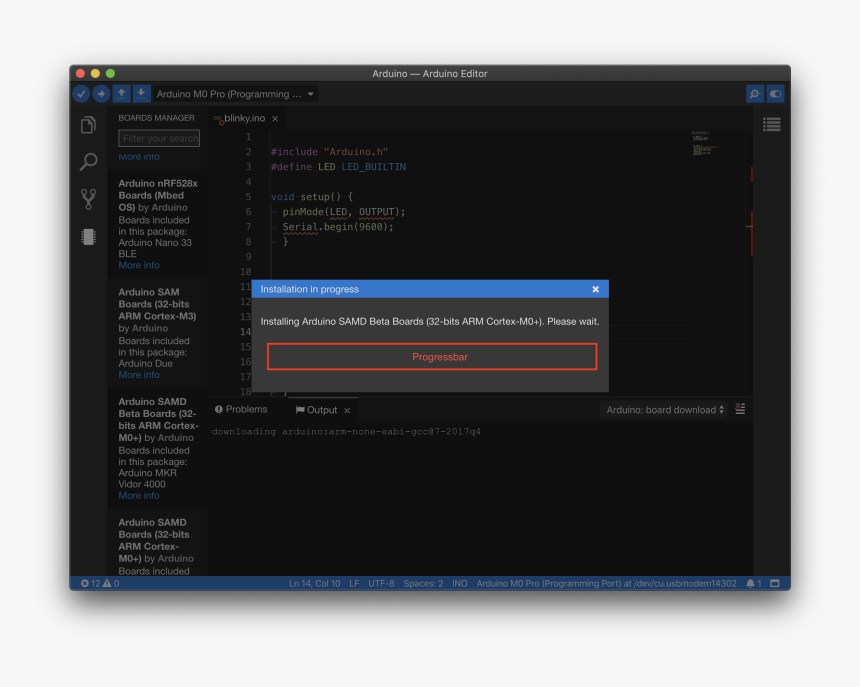This screenshot has height=687, width=860.
Task: Open notifications bell in status bar
Action: [754, 583]
